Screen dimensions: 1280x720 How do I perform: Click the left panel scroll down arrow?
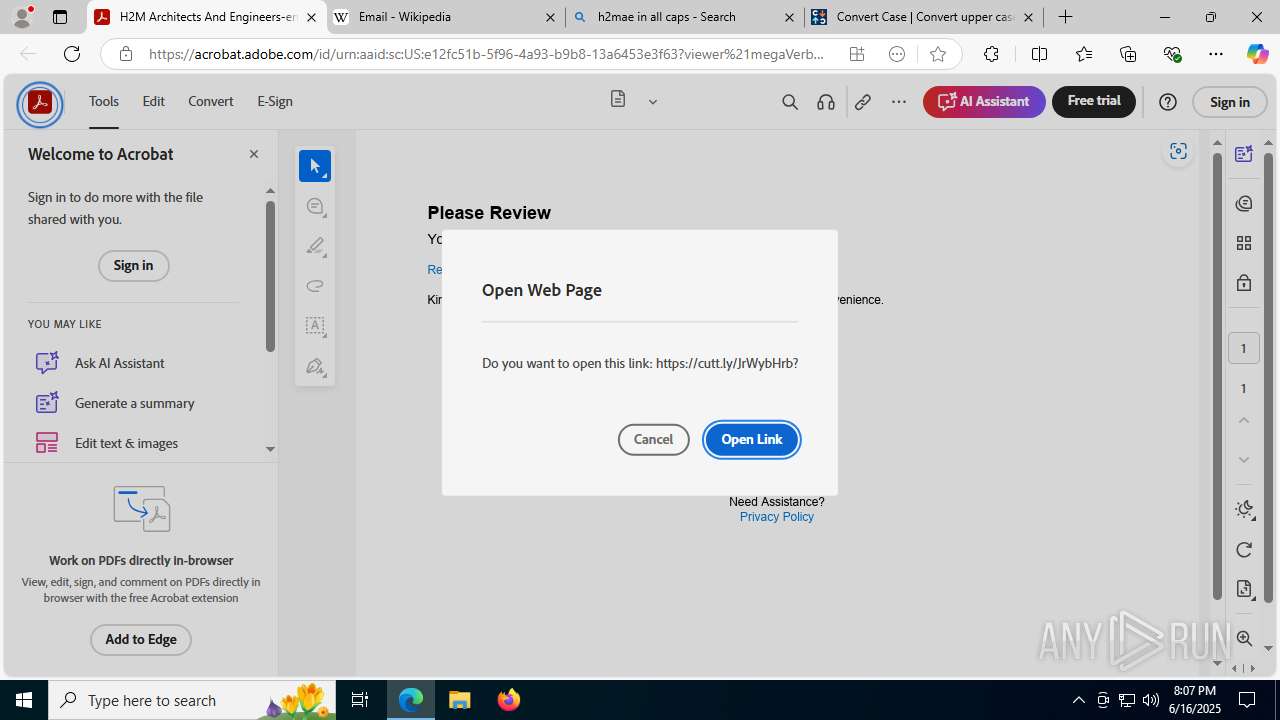[270, 449]
